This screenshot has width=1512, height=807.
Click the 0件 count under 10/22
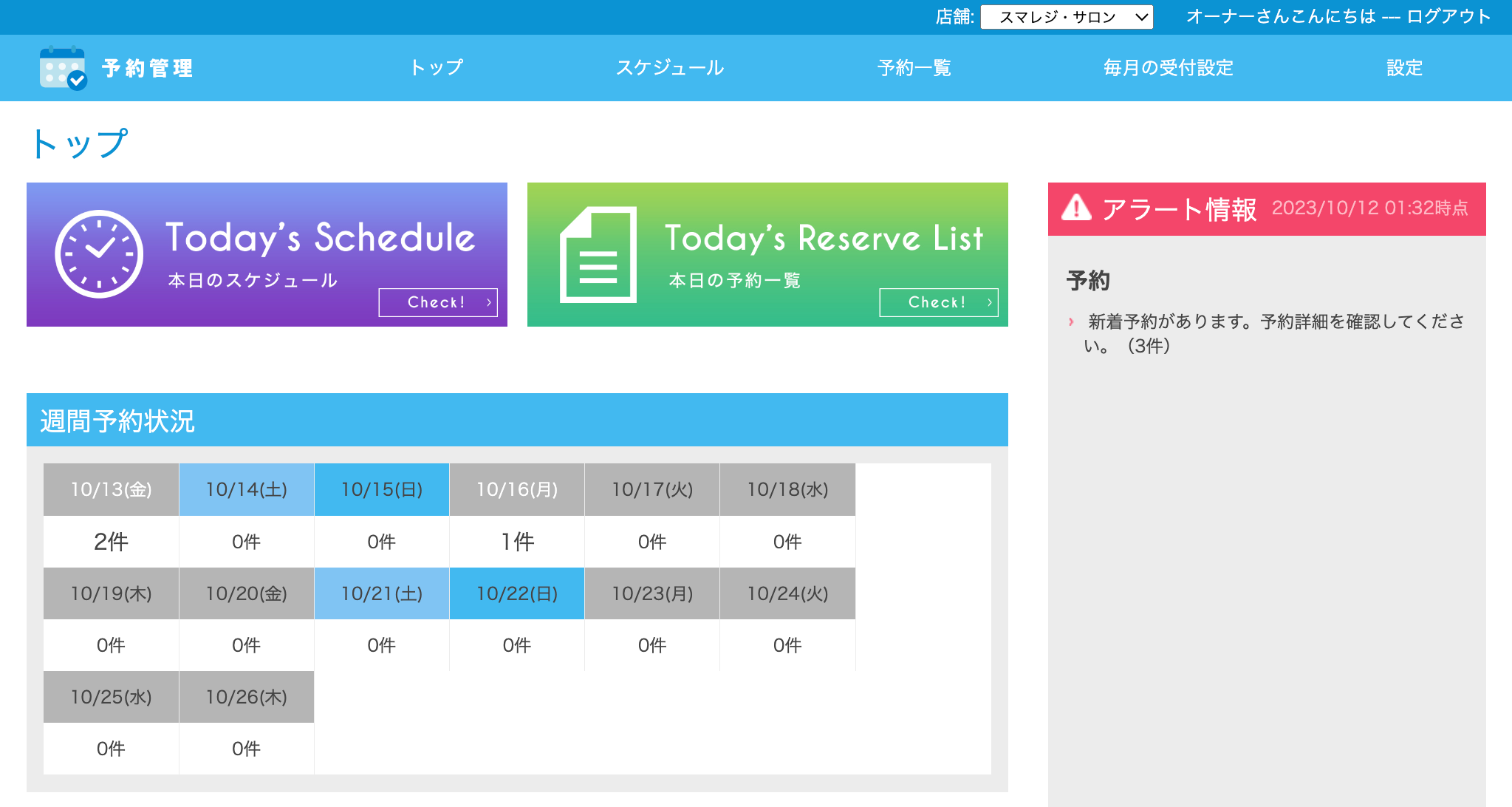pos(517,645)
